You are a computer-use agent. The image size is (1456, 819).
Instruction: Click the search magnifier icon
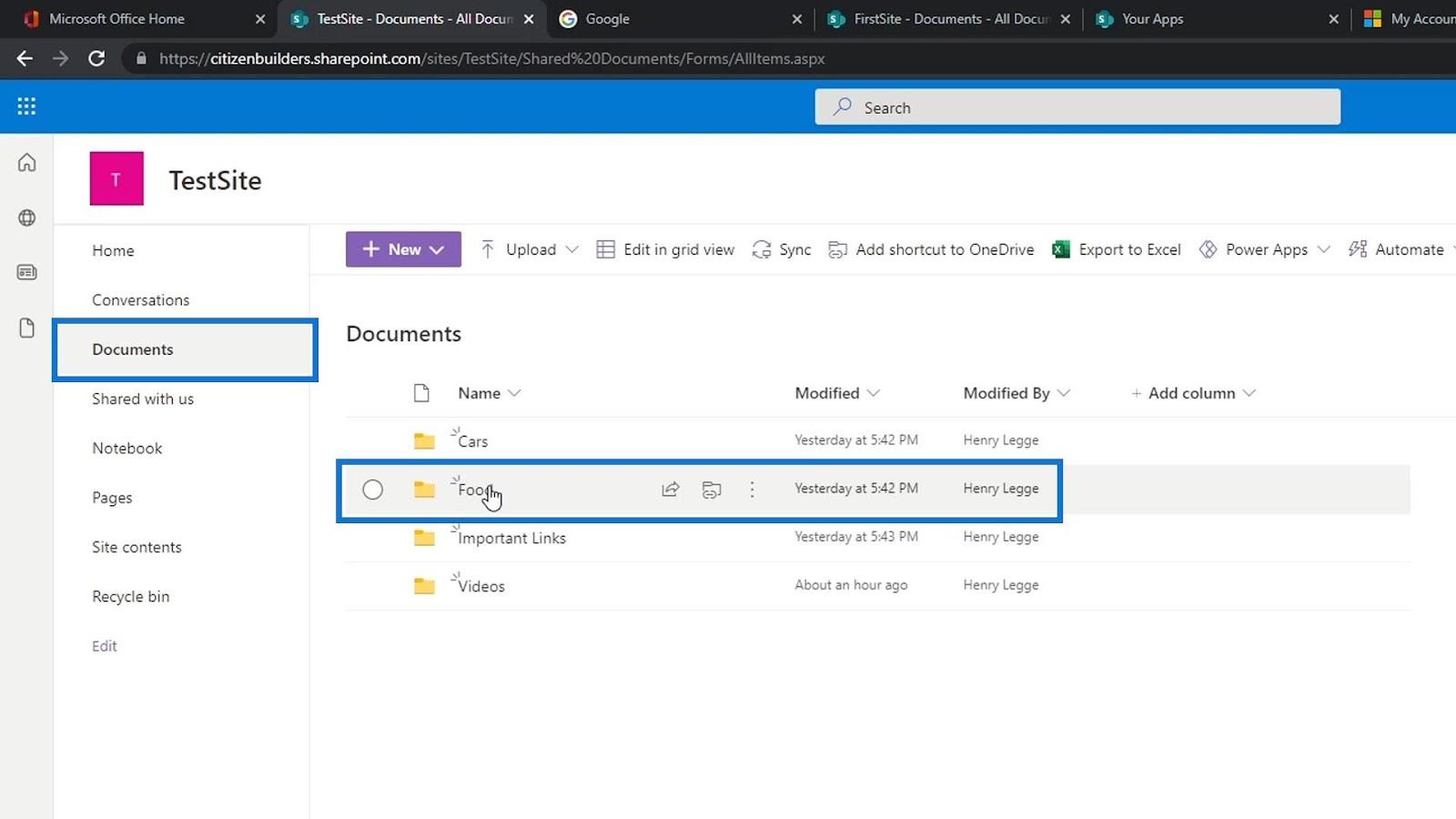tap(843, 106)
